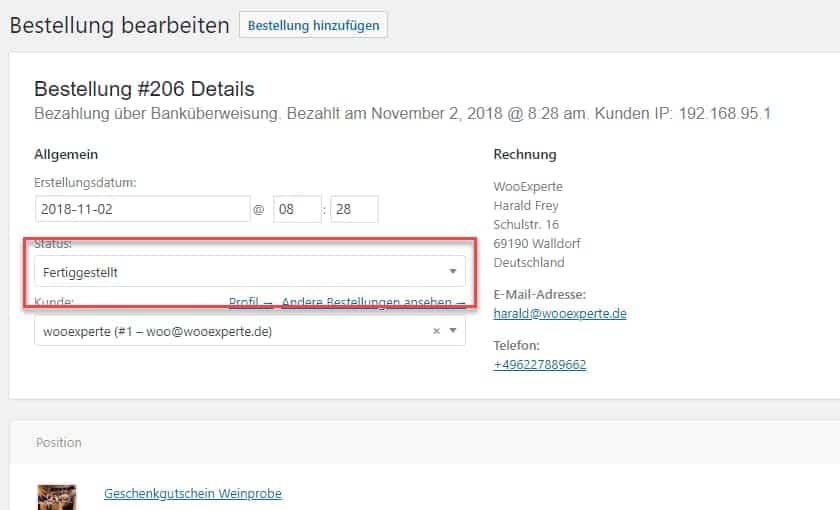Click the Position column header
This screenshot has height=510, width=840.
[x=59, y=442]
